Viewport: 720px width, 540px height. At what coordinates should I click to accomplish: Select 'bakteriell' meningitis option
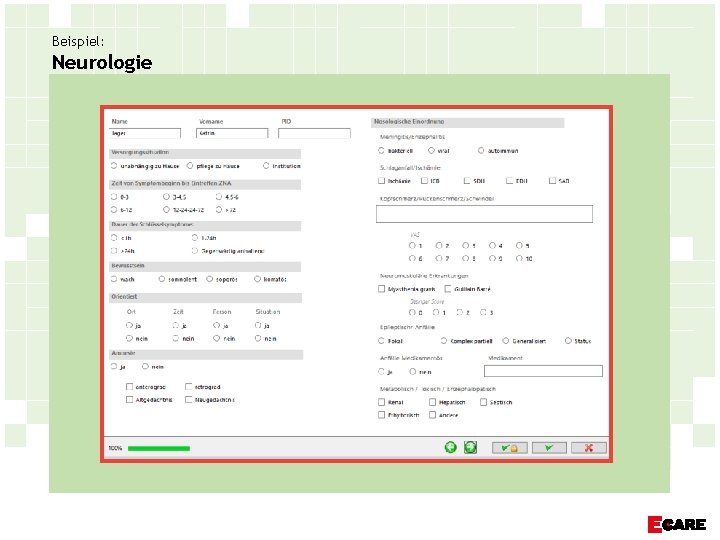pyautogui.click(x=381, y=150)
